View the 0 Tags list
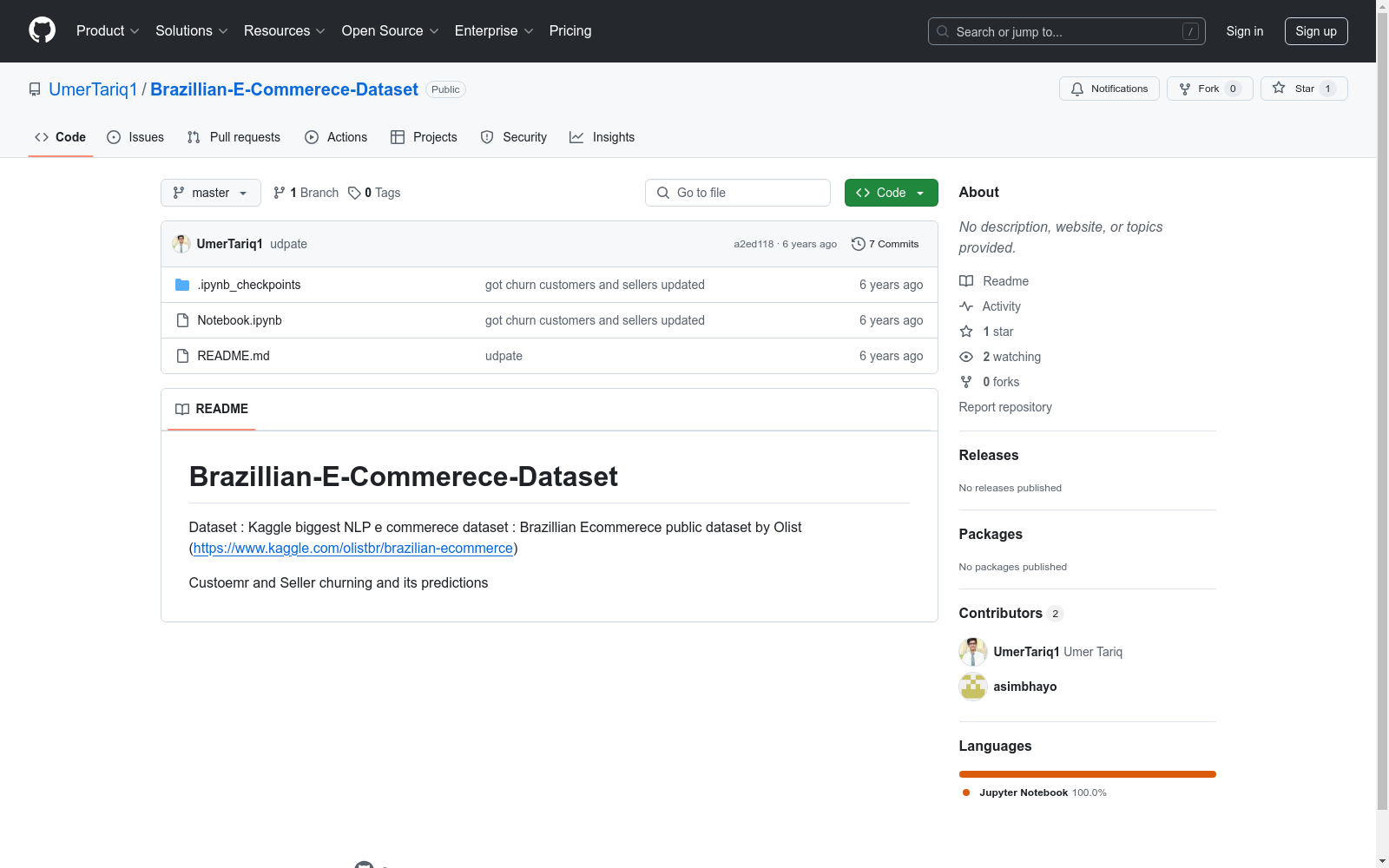Screen dimensions: 1389x868 tap(374, 193)
